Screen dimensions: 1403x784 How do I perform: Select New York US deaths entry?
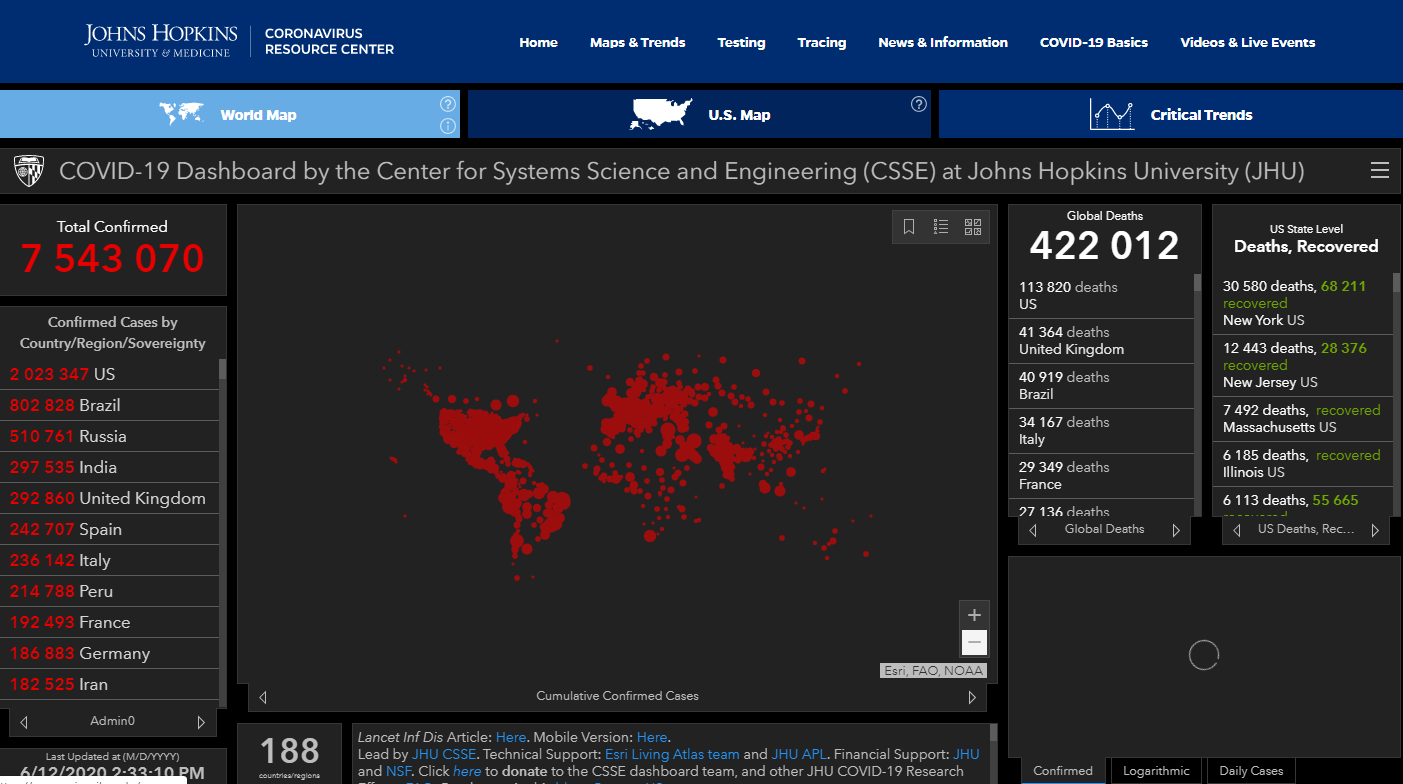click(x=1303, y=303)
